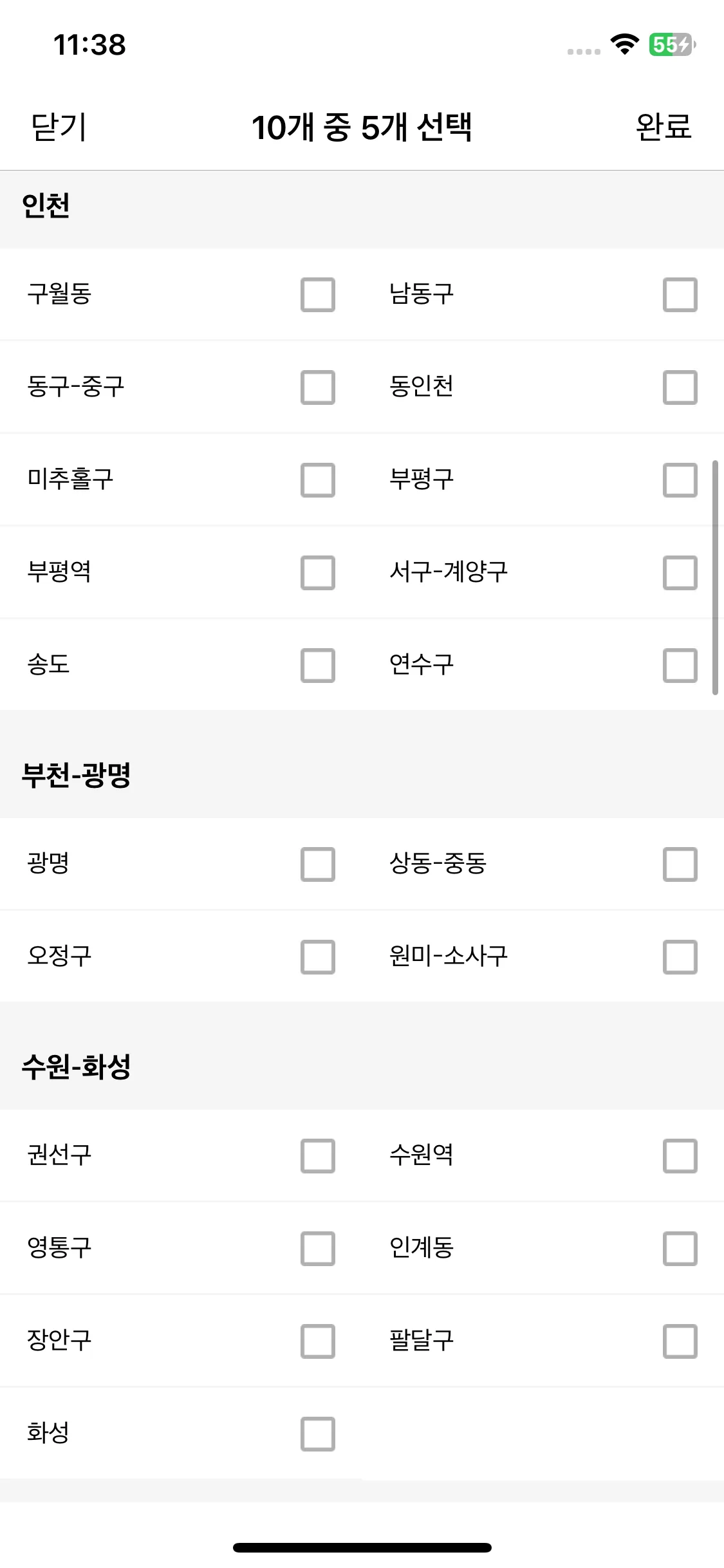This screenshot has height=1568, width=724.
Task: Tick the 동구-중구 checkbox
Action: tap(318, 387)
